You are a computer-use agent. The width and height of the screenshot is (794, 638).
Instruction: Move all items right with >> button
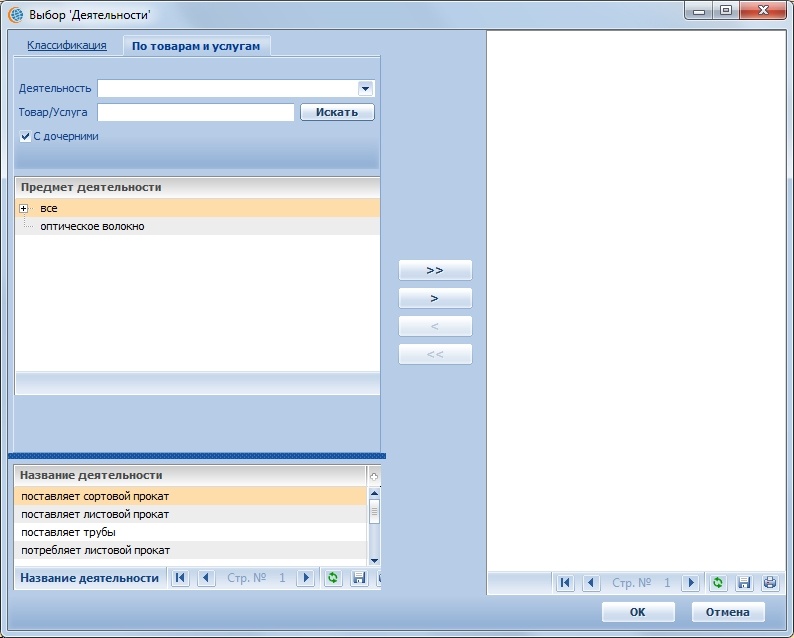(x=435, y=270)
